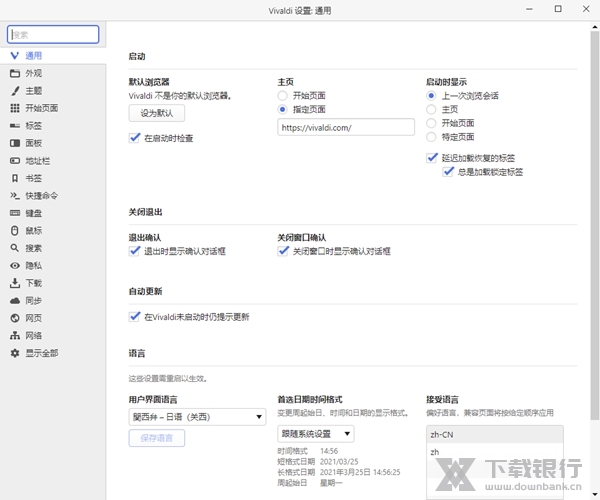Select the 主页 radio under 启动时显示
This screenshot has width=600, height=500.
coord(431,109)
